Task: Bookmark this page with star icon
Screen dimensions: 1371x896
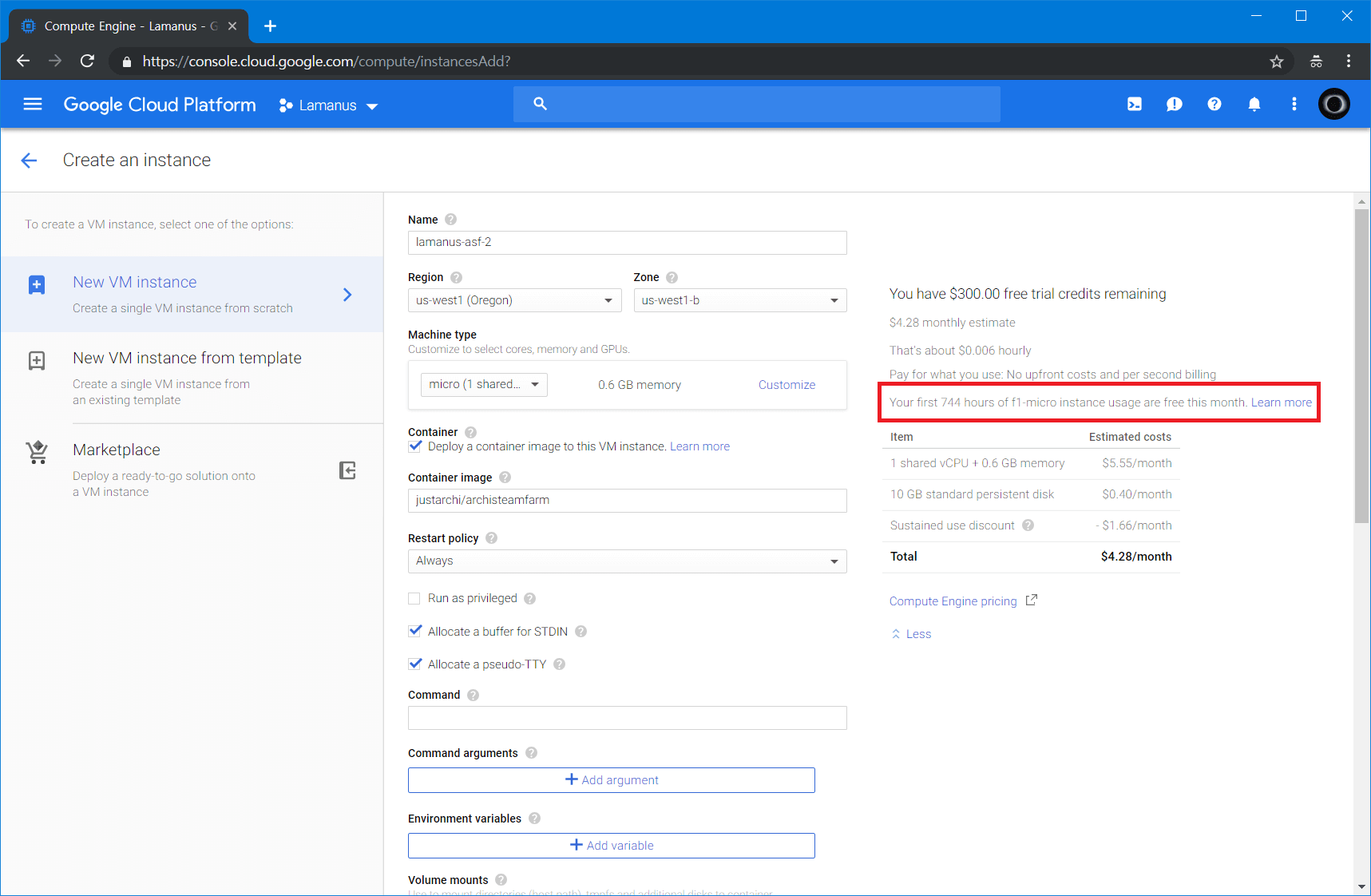Action: pos(1276,61)
